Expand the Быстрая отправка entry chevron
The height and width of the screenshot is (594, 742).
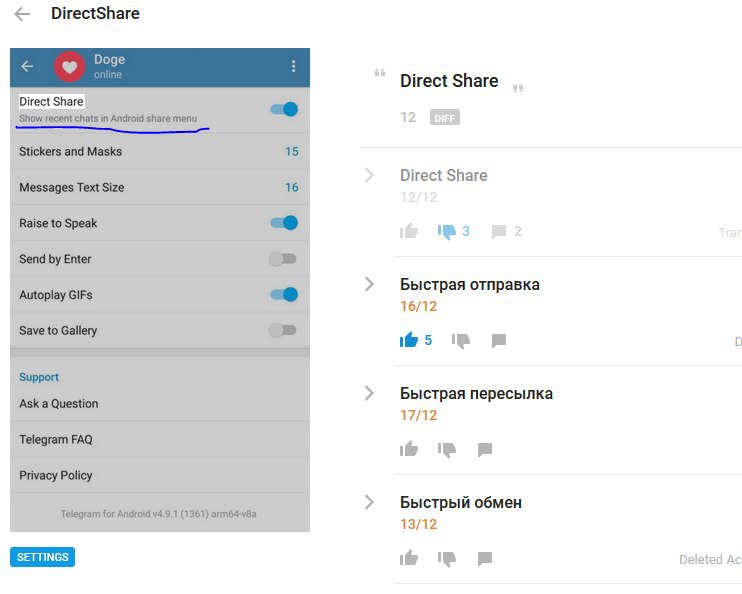(x=370, y=284)
